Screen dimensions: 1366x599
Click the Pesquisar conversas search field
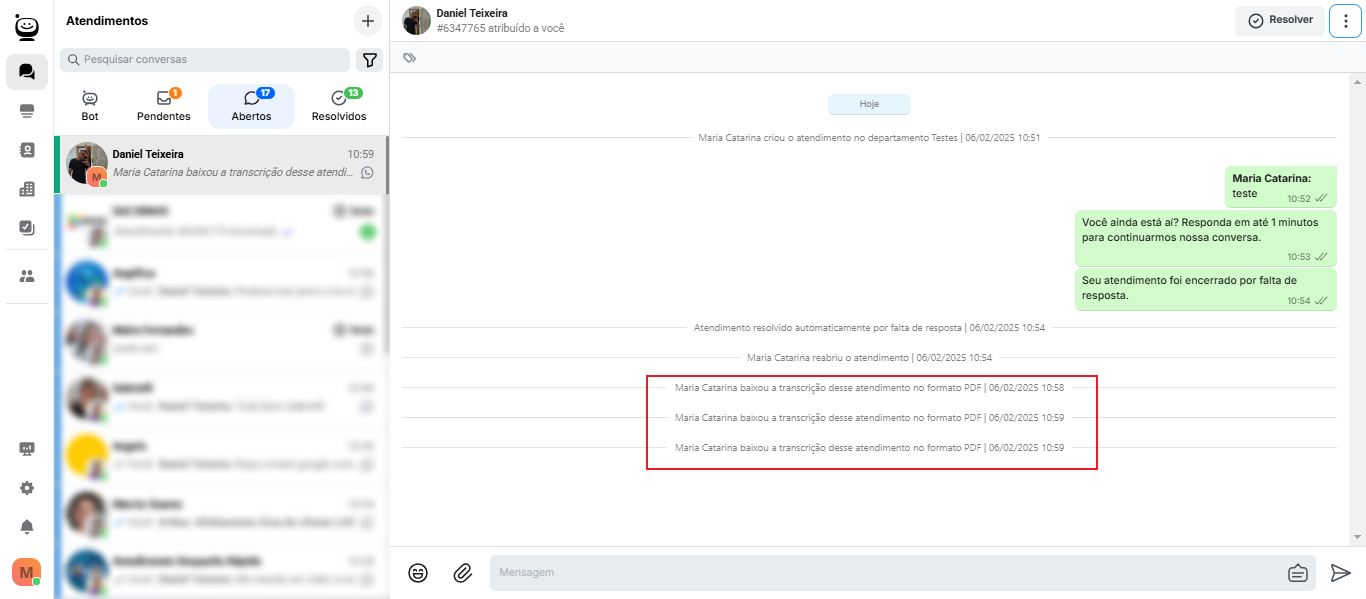coord(205,60)
